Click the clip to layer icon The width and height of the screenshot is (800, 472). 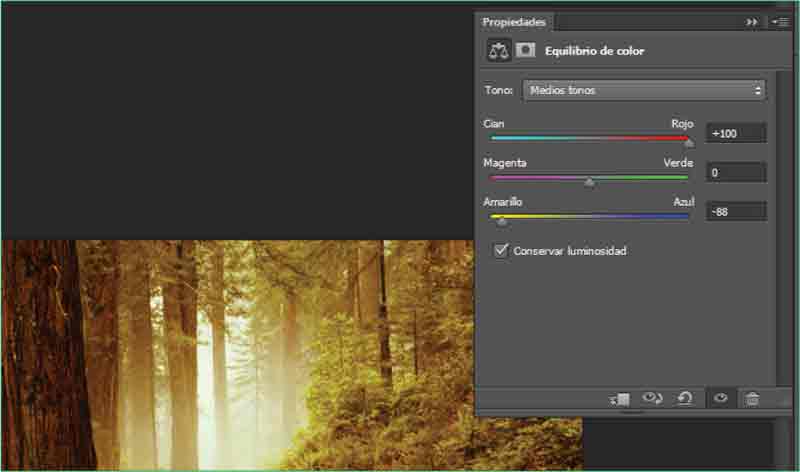click(619, 399)
